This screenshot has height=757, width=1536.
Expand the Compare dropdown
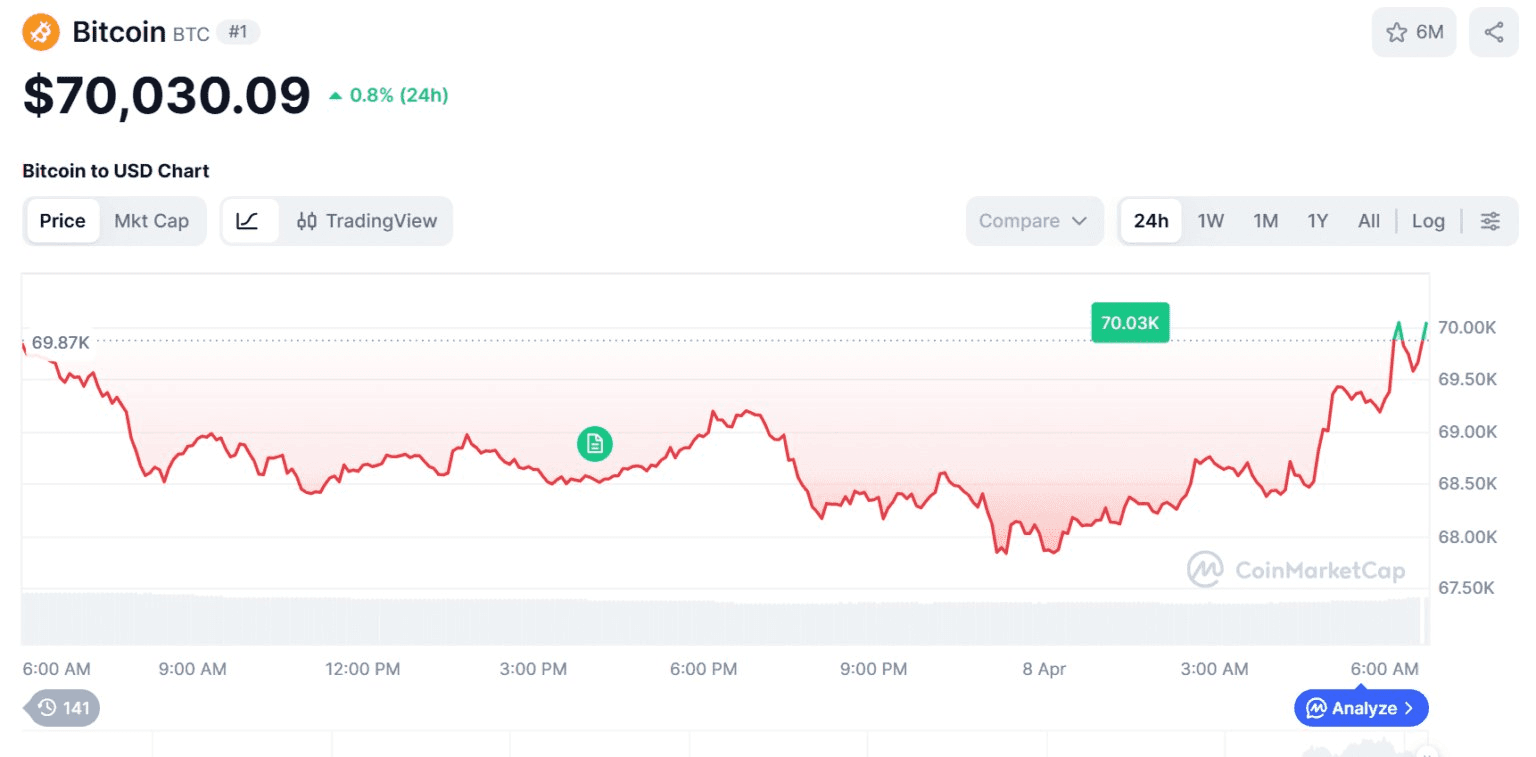pos(1033,221)
